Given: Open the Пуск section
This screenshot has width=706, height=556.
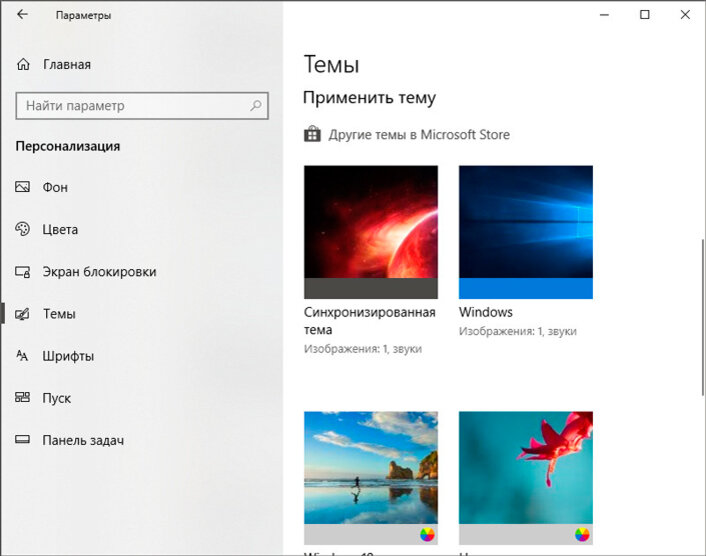Looking at the screenshot, I should pos(56,398).
